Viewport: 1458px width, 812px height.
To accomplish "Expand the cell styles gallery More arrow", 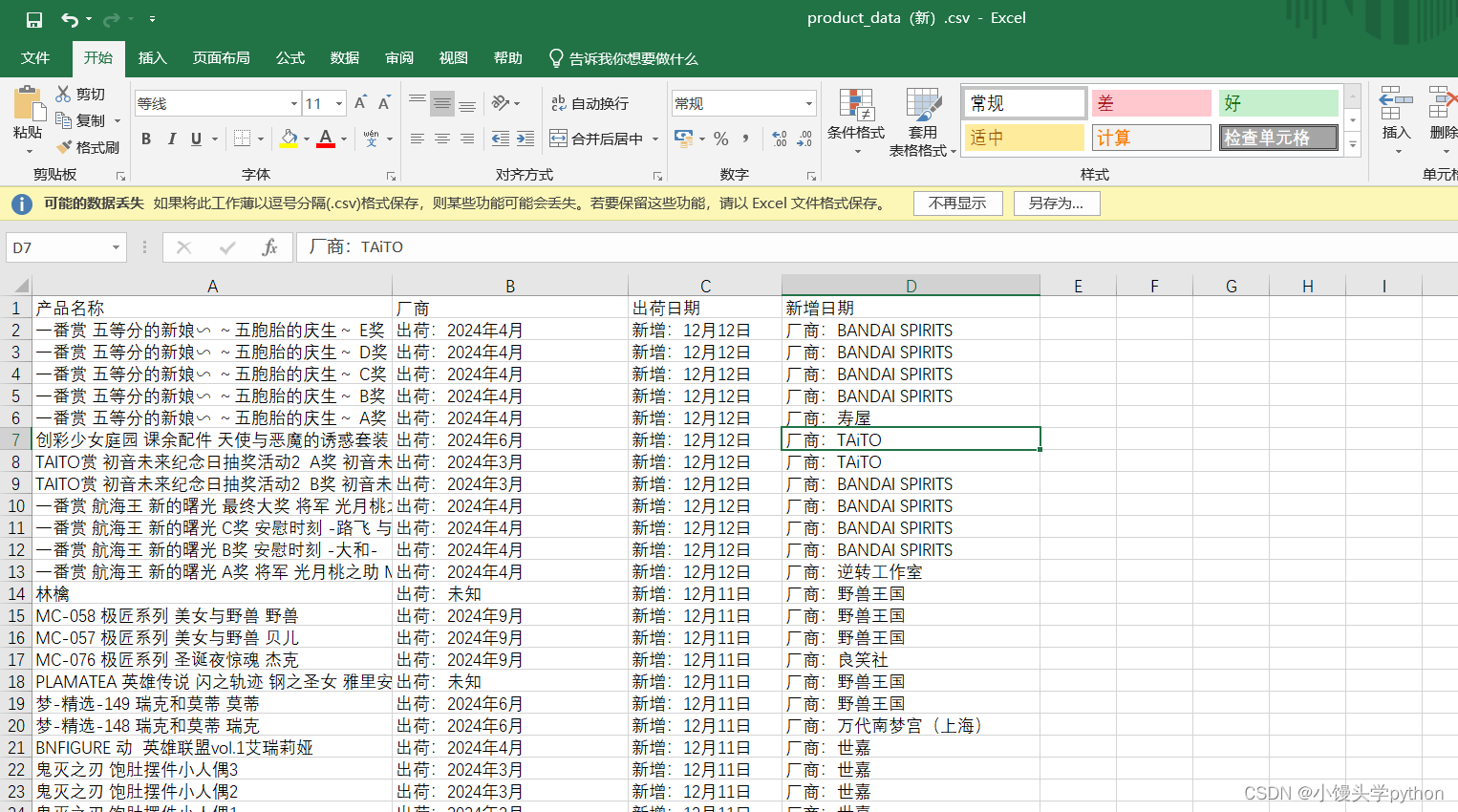I will tap(1352, 144).
